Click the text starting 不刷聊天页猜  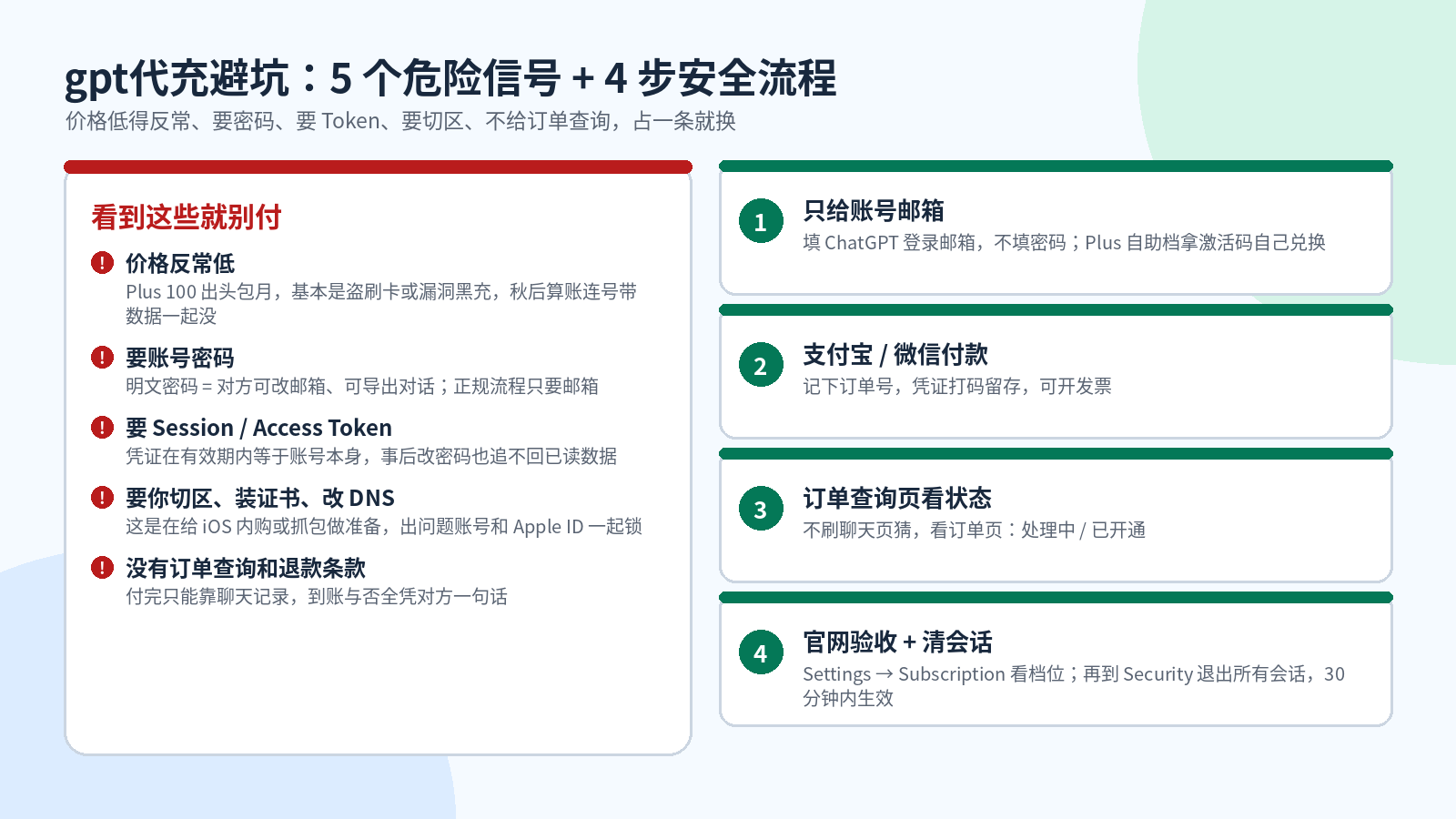click(x=975, y=531)
